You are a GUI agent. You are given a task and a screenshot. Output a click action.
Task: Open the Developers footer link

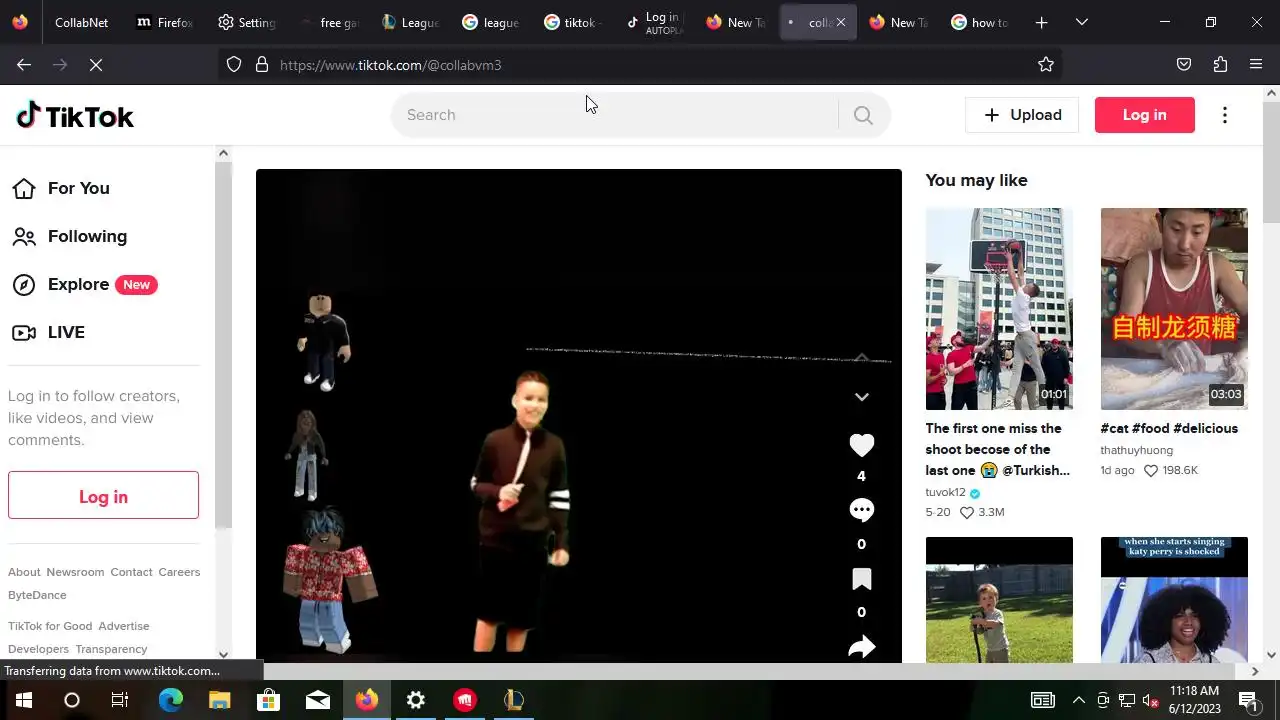[38, 649]
